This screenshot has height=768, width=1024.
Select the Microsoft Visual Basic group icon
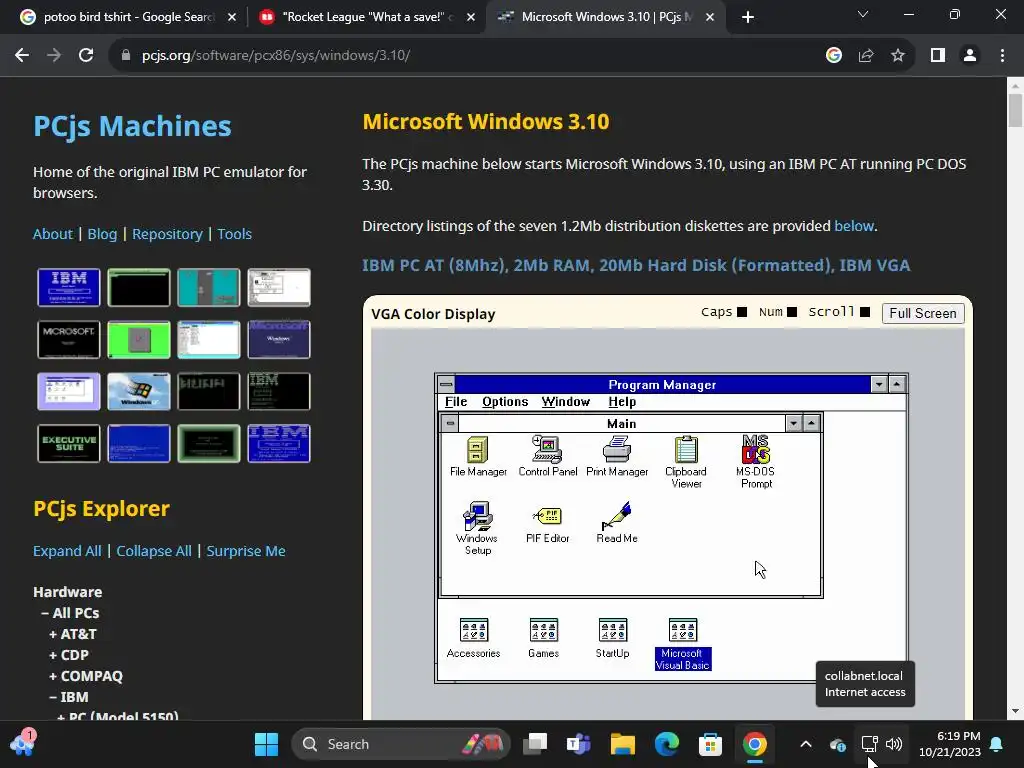point(682,644)
